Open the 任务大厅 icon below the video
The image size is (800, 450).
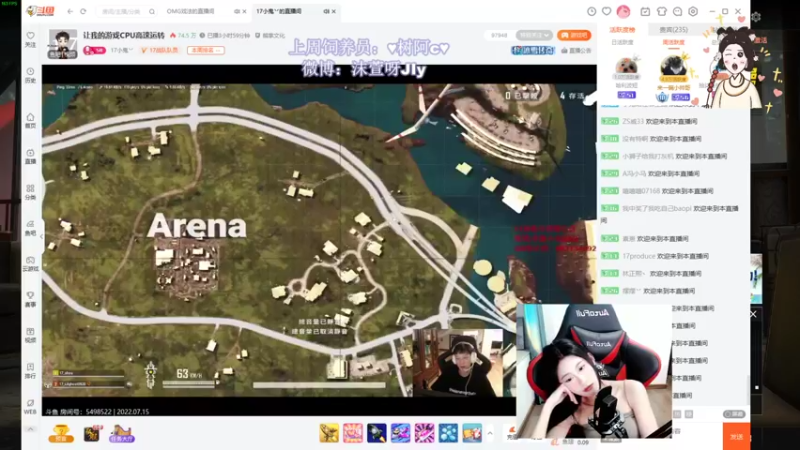pos(121,433)
